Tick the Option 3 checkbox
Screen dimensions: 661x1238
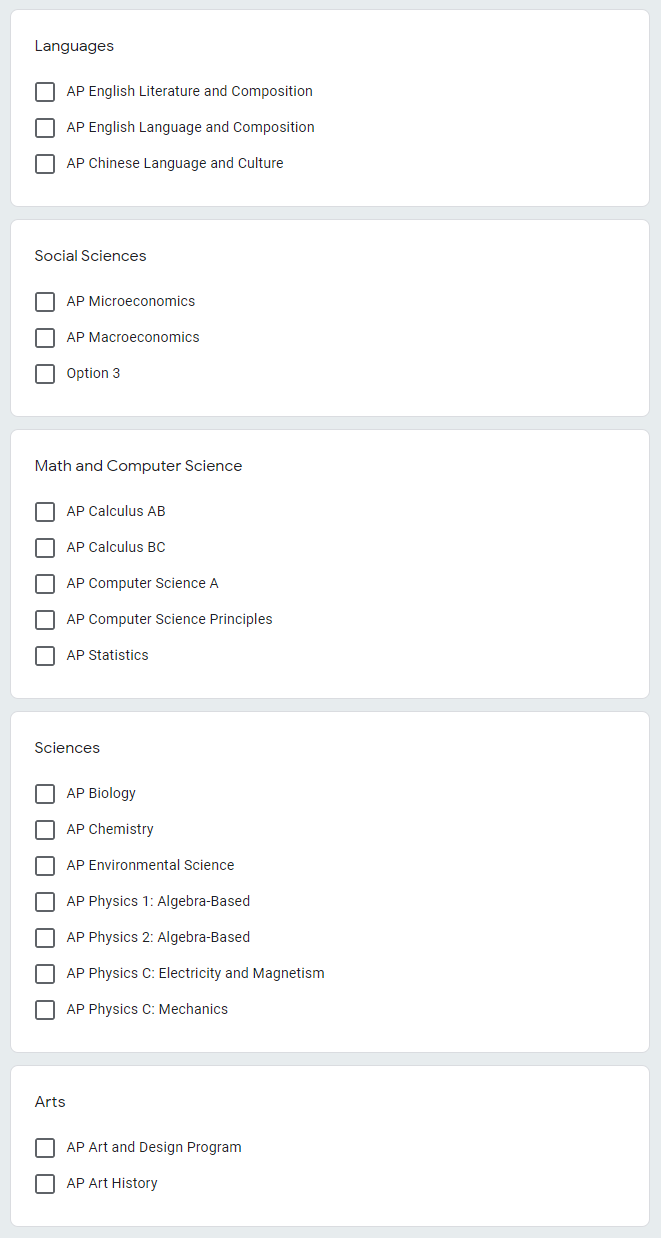coord(45,374)
